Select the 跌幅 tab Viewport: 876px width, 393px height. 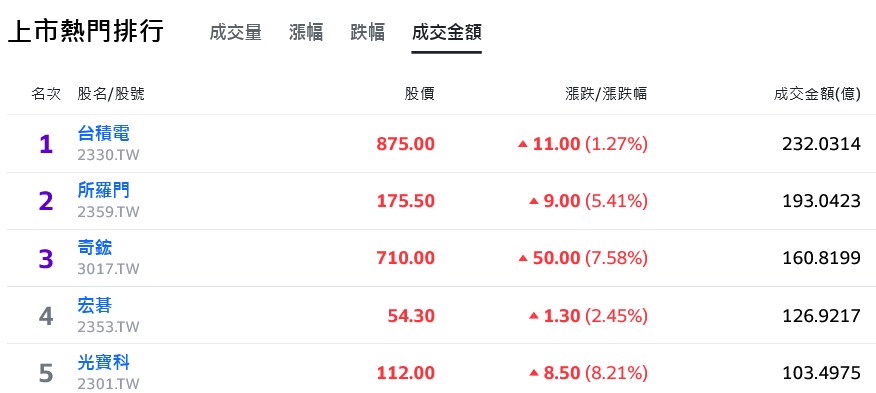(368, 32)
